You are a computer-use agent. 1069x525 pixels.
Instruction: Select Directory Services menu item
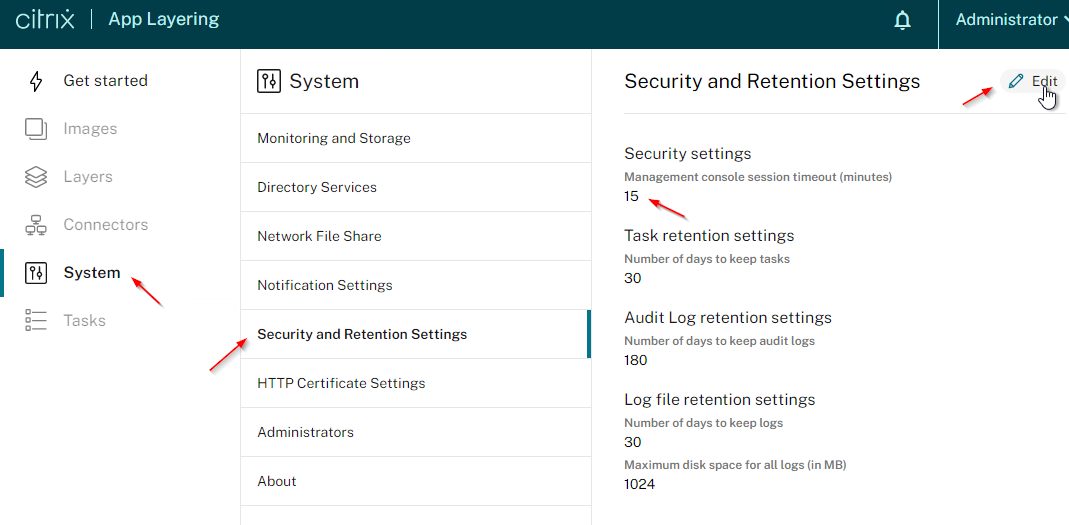[x=415, y=188]
